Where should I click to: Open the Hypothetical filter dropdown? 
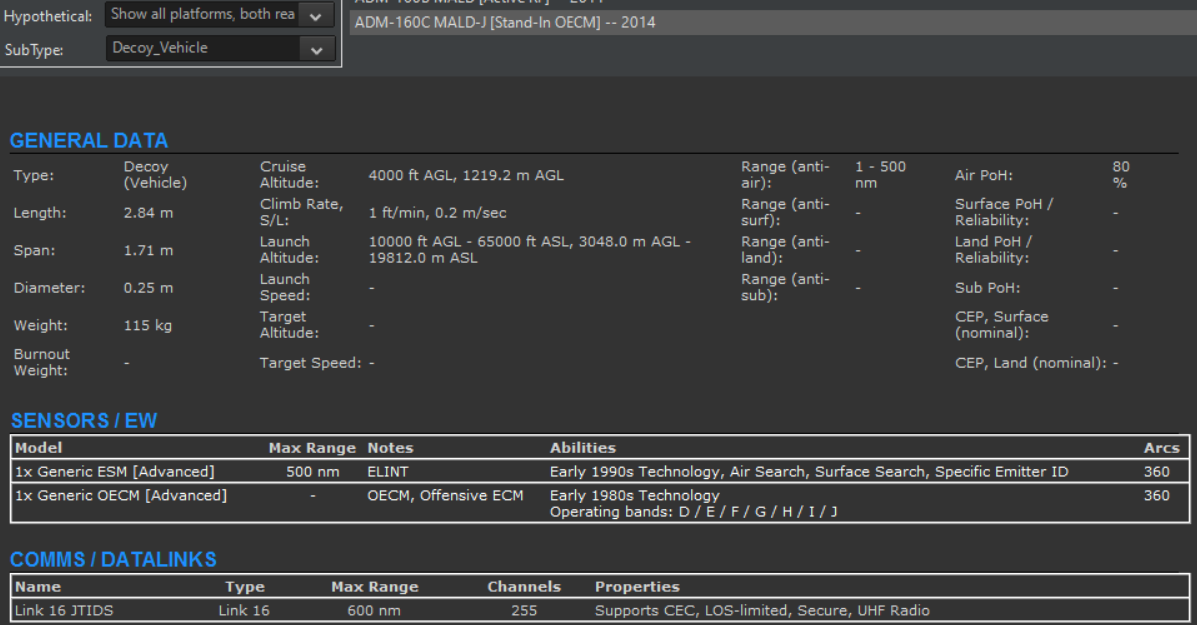219,14
